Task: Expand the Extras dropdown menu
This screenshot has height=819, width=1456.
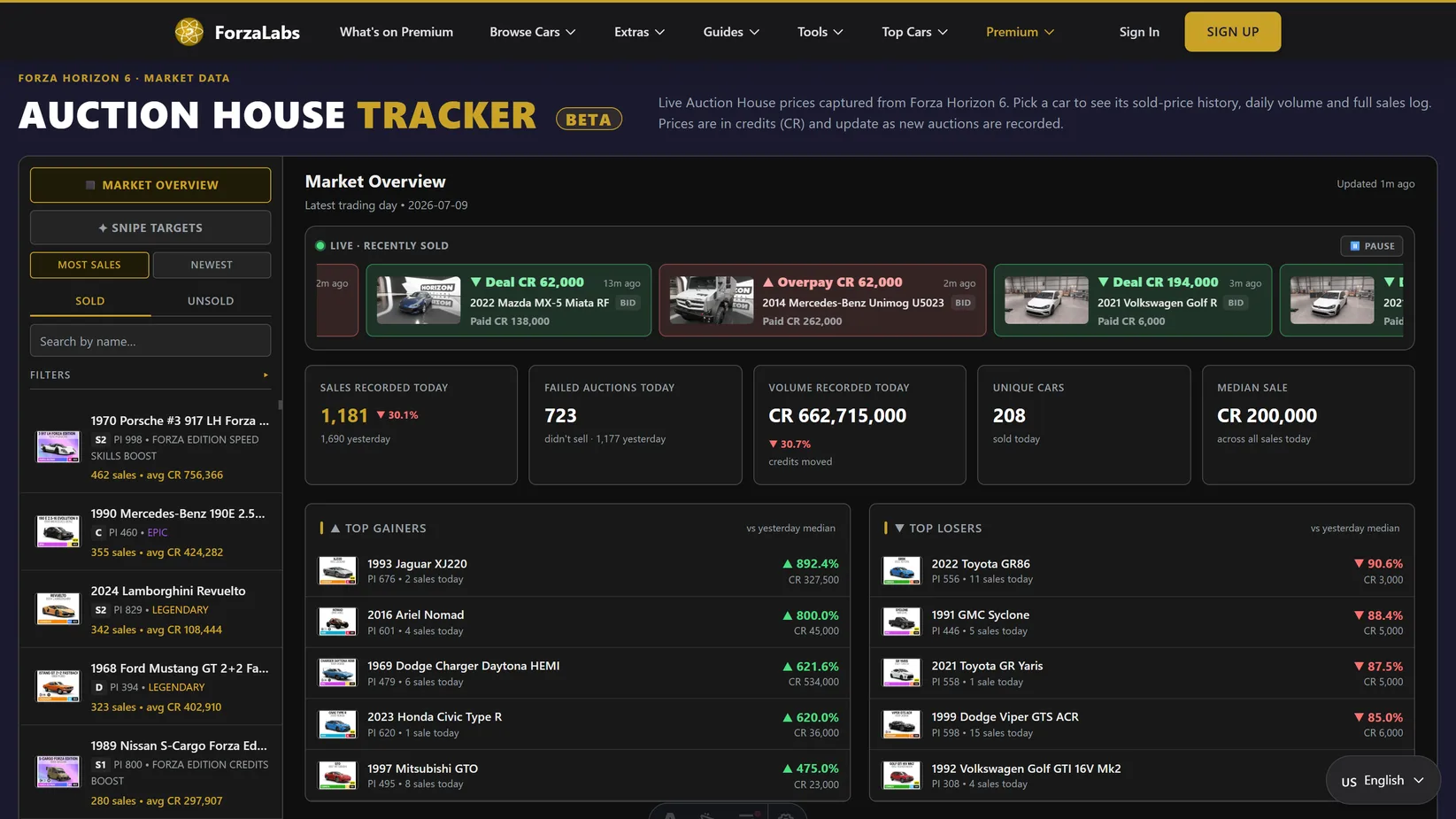Action: point(639,32)
